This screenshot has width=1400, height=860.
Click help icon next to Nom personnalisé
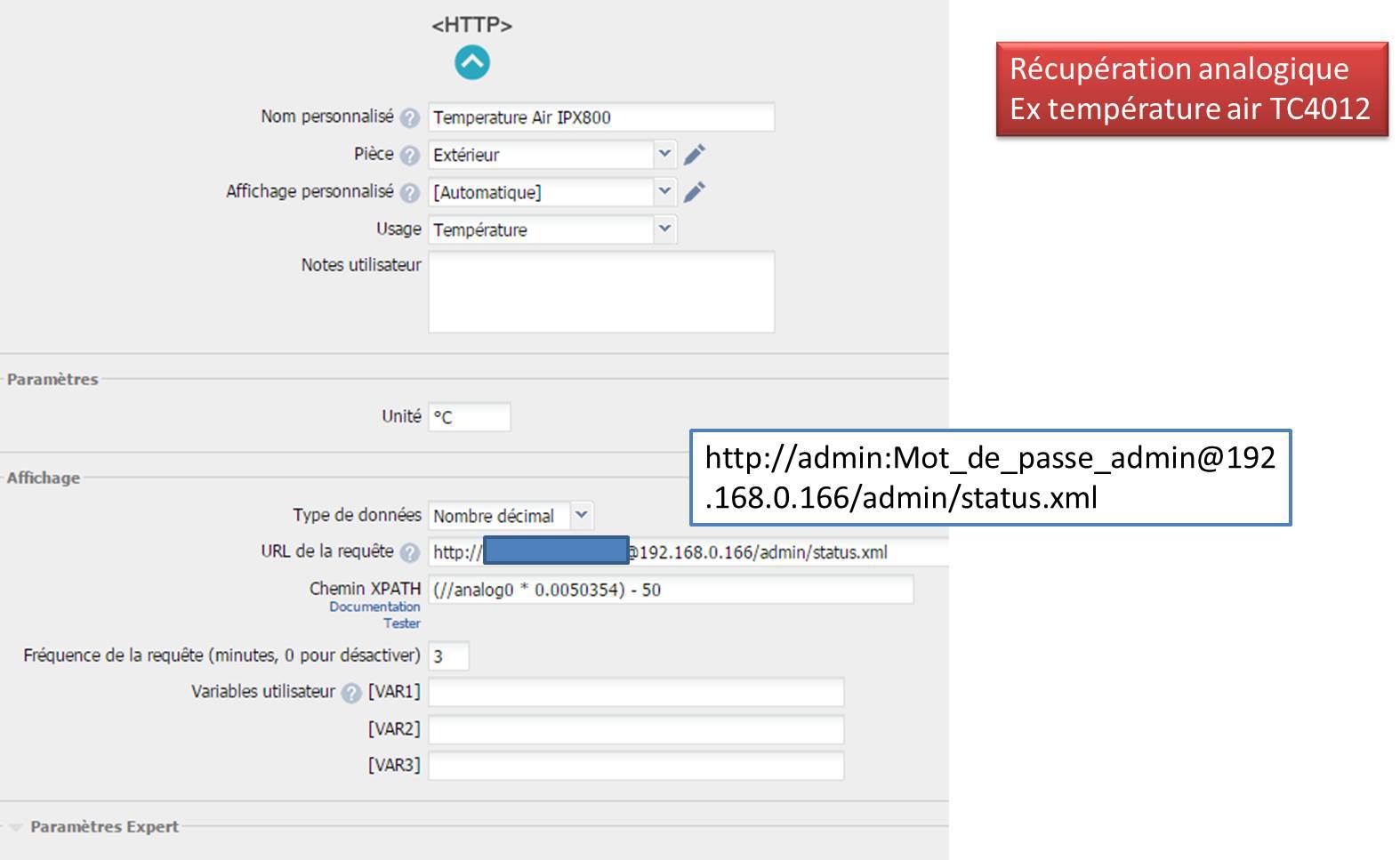pyautogui.click(x=409, y=117)
